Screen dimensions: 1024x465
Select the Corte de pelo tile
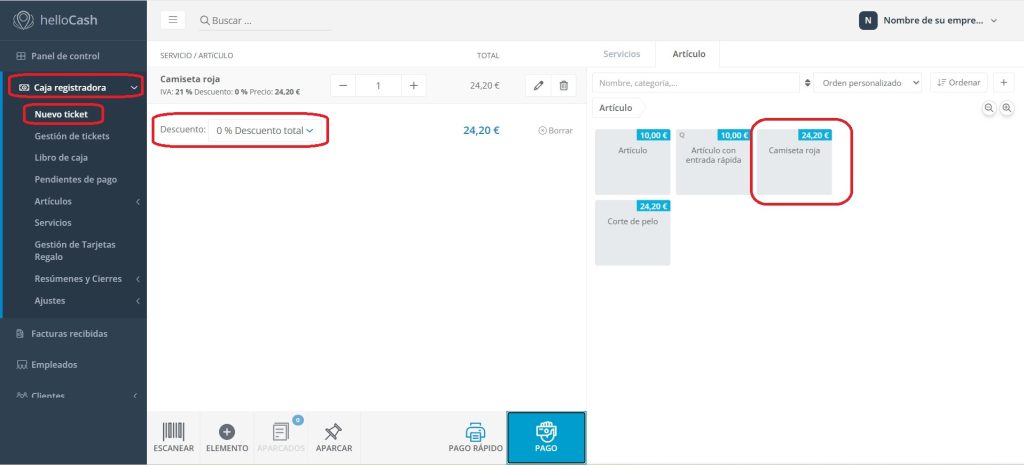coord(632,232)
